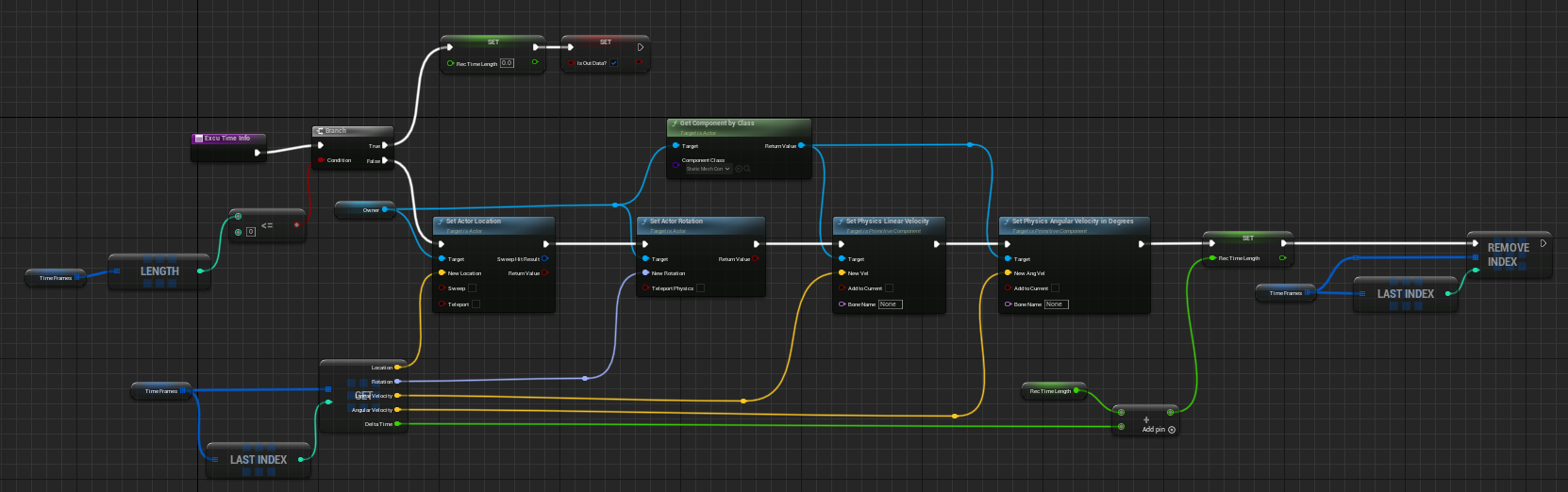
Task: Click the SET Is Out Data node header
Action: [606, 42]
